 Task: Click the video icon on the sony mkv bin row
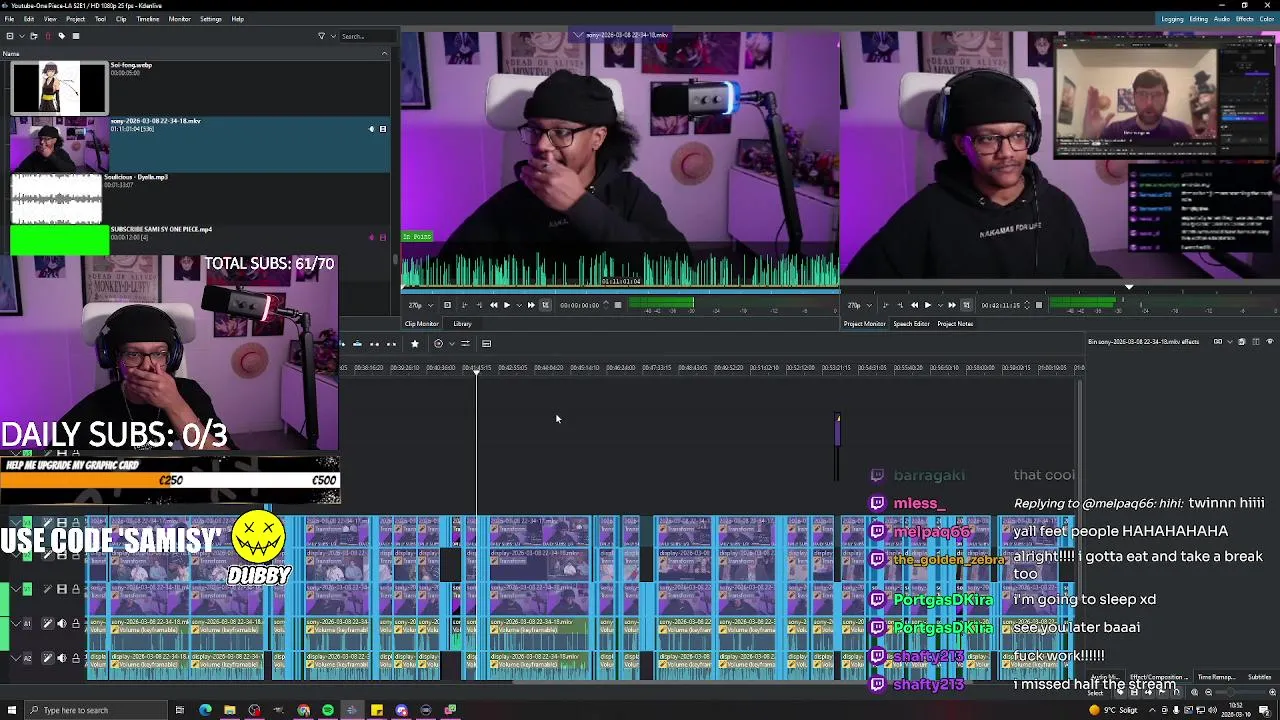[382, 129]
